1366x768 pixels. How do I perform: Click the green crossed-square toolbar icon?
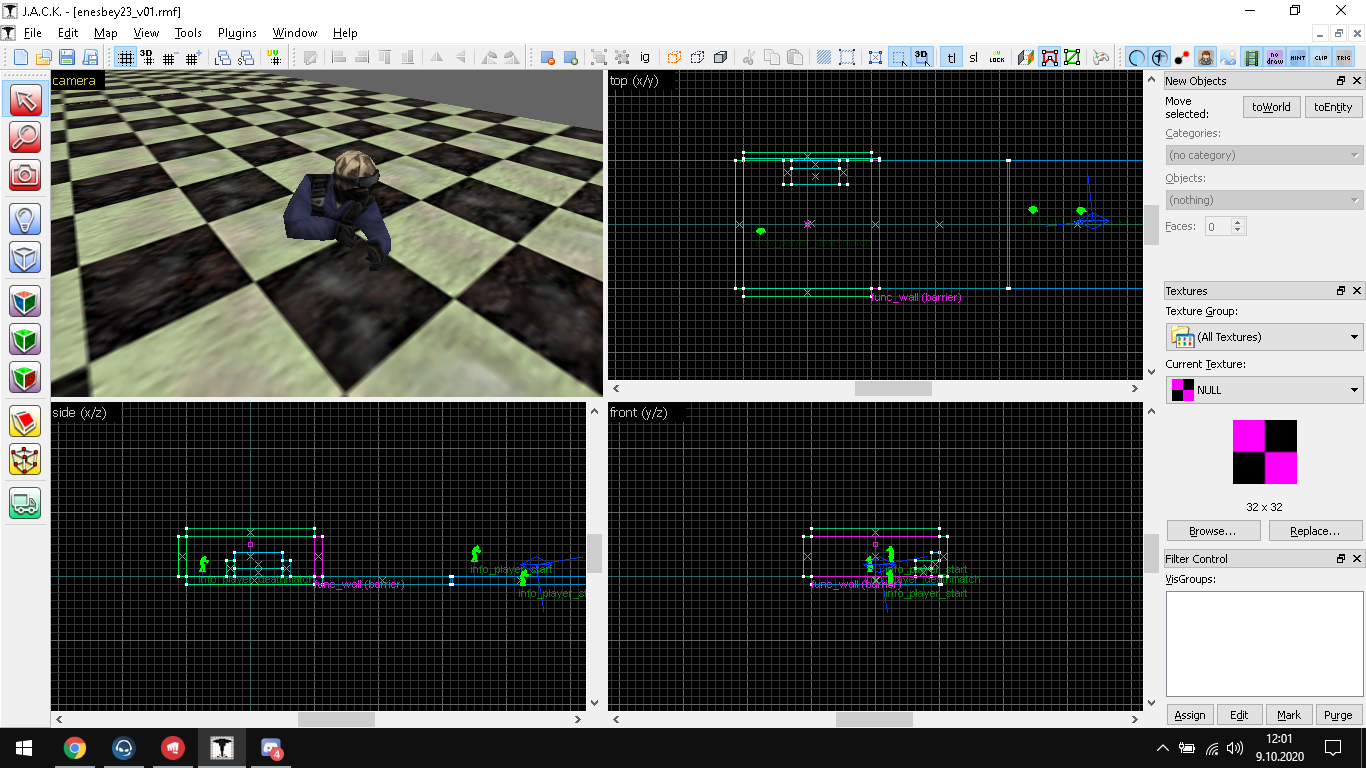click(x=1072, y=57)
